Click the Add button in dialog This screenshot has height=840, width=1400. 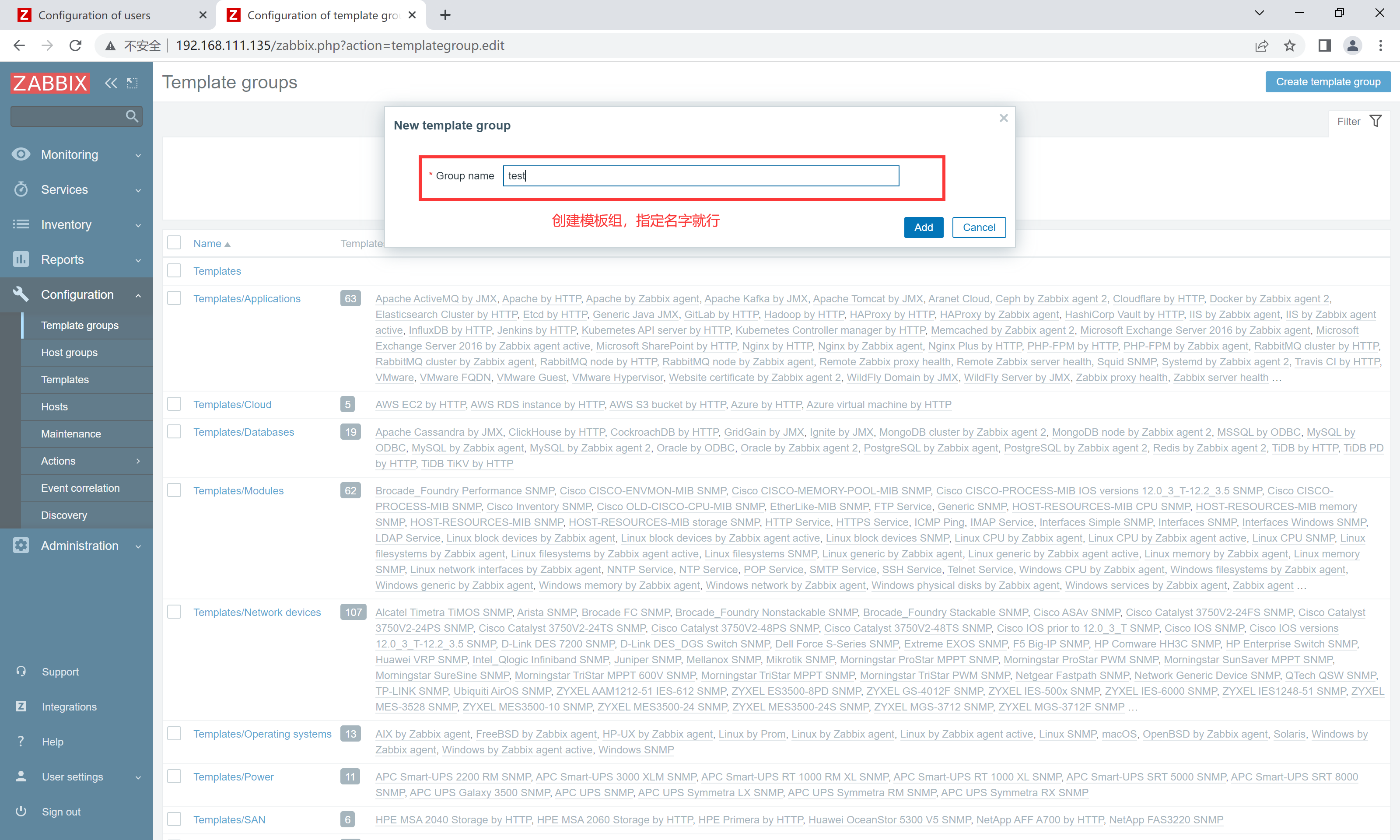coord(923,227)
